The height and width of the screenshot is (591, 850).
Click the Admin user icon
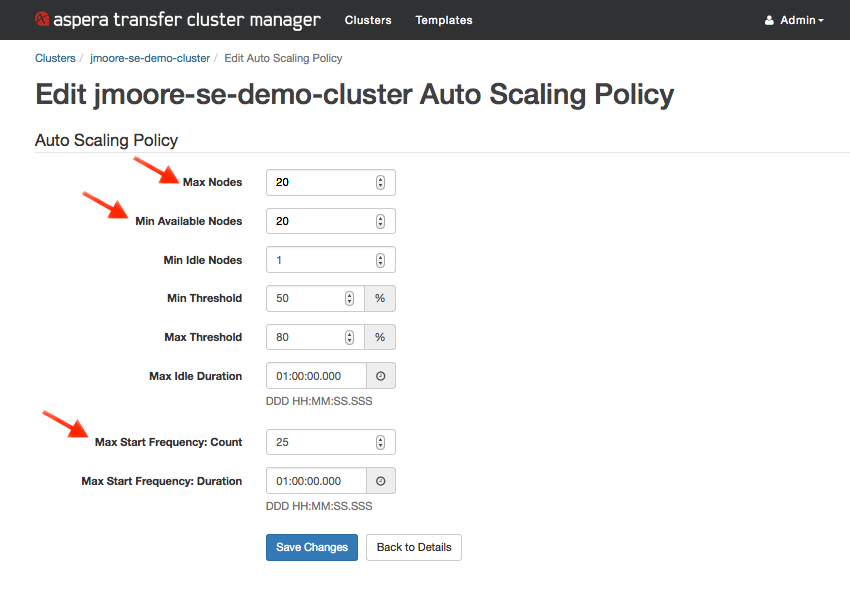pos(769,21)
